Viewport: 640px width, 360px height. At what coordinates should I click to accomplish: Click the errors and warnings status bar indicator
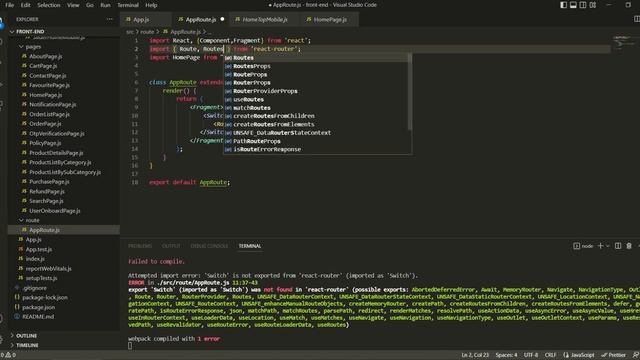pyautogui.click(x=9, y=355)
